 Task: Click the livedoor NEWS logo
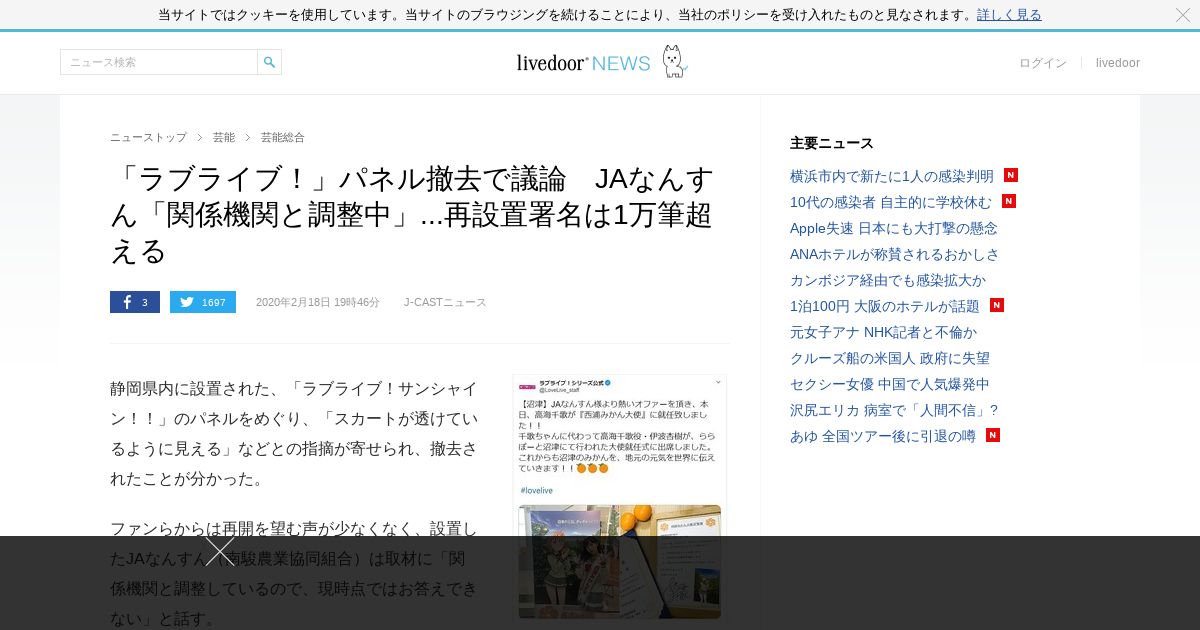602,62
